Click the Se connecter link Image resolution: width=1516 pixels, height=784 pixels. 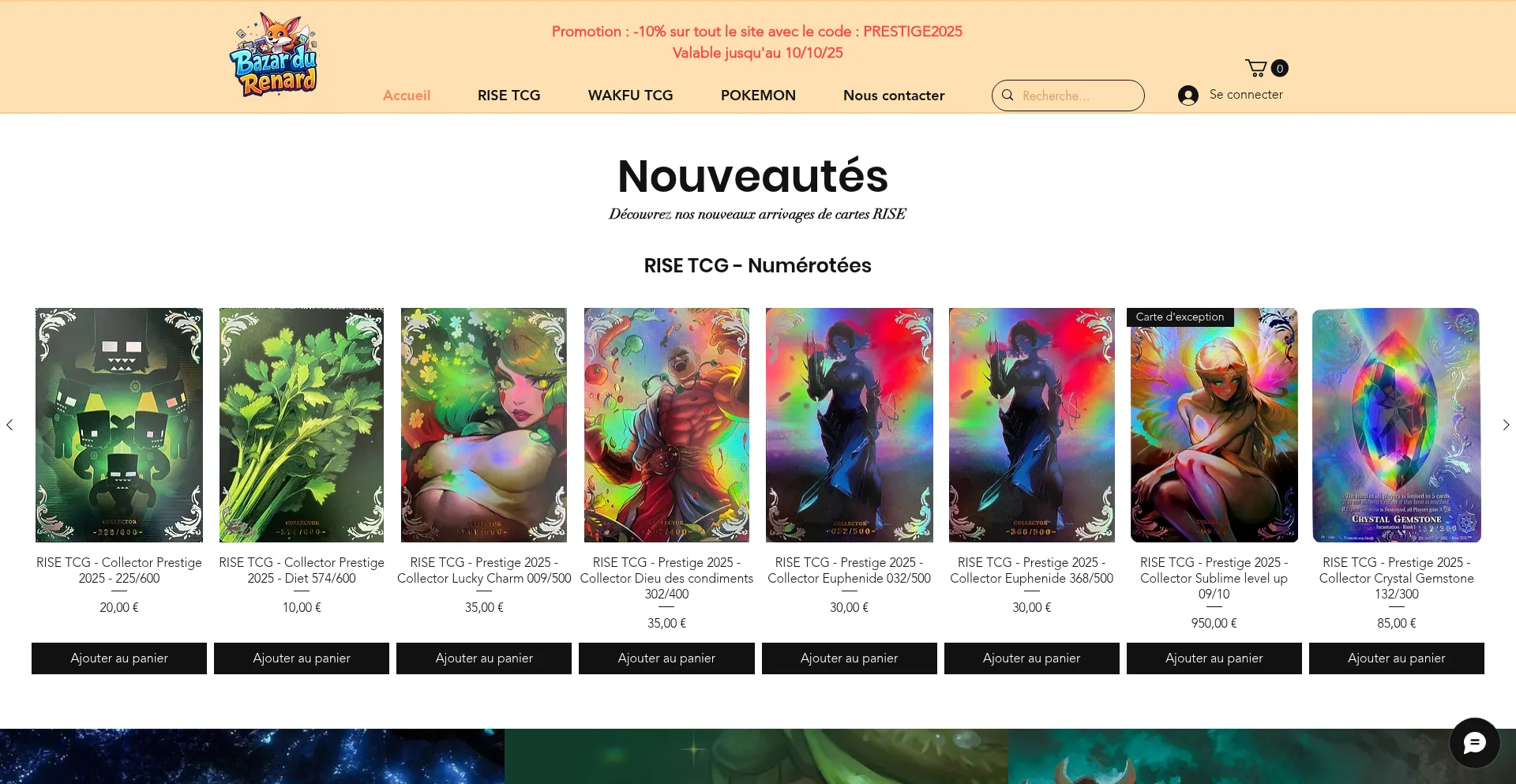pos(1246,95)
